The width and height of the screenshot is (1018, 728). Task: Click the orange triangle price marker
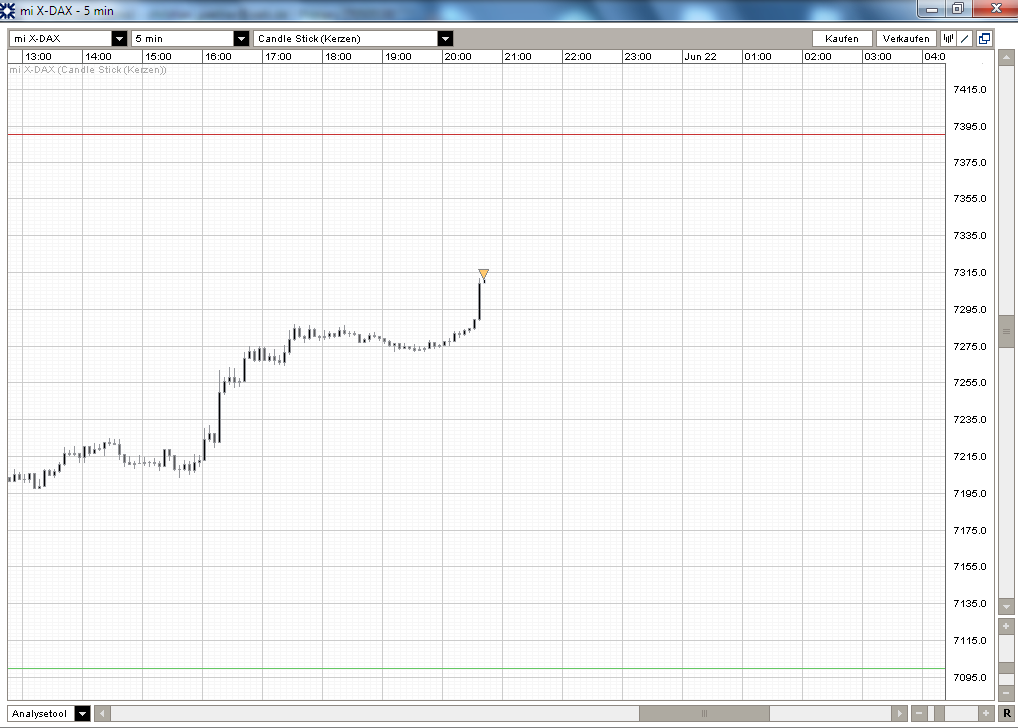click(x=484, y=274)
